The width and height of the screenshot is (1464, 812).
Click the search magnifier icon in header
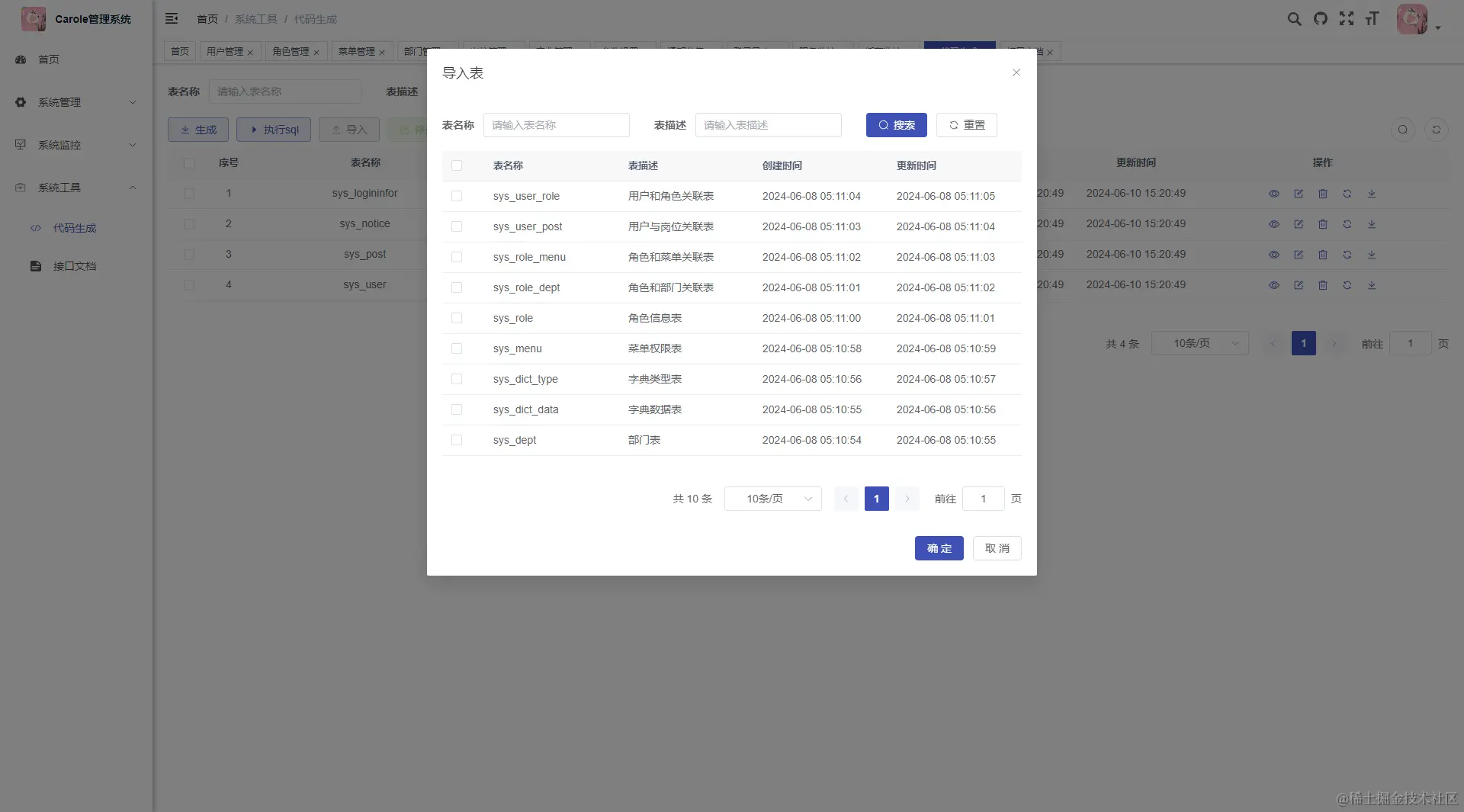(1294, 19)
